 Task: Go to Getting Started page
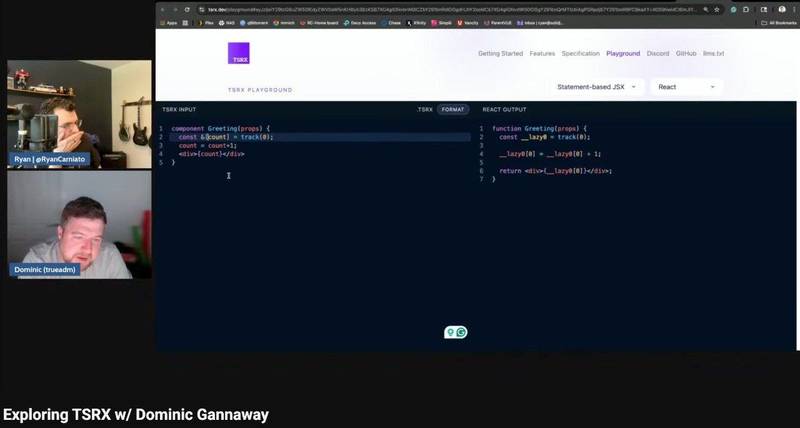(500, 54)
